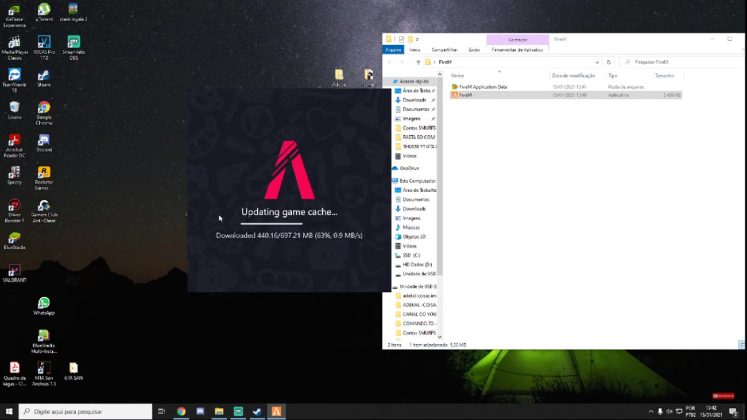Open the Driver Booster 7 shortcut
Image resolution: width=747 pixels, height=420 pixels.
14,210
